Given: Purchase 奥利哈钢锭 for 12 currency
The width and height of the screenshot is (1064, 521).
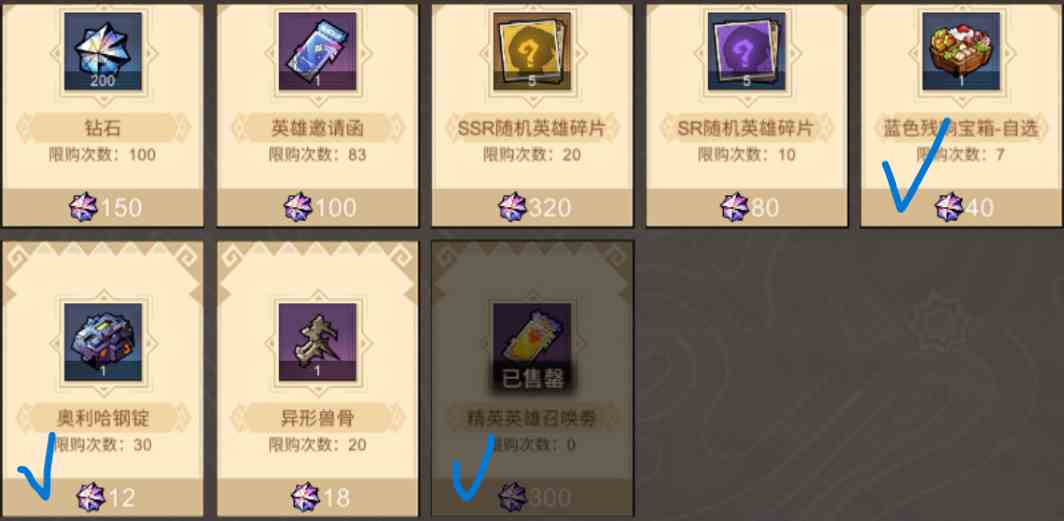Looking at the screenshot, I should (102, 498).
